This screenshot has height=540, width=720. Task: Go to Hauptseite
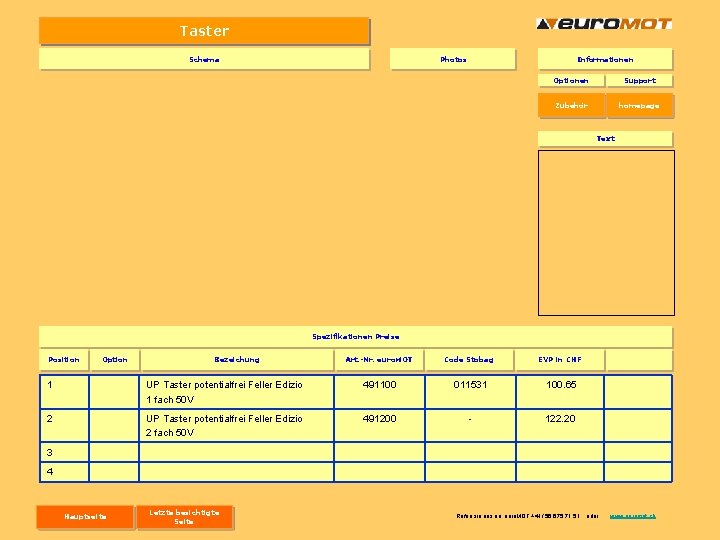click(x=85, y=517)
